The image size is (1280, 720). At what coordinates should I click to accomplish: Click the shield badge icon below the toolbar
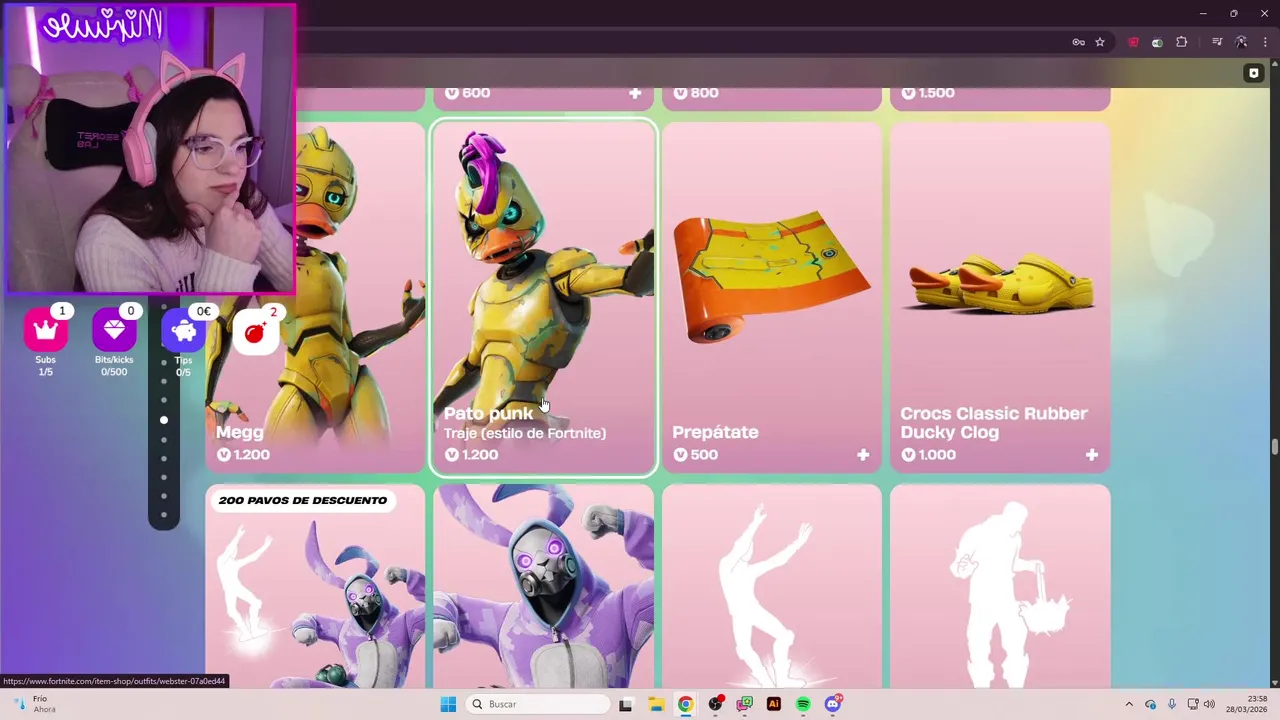click(1254, 73)
